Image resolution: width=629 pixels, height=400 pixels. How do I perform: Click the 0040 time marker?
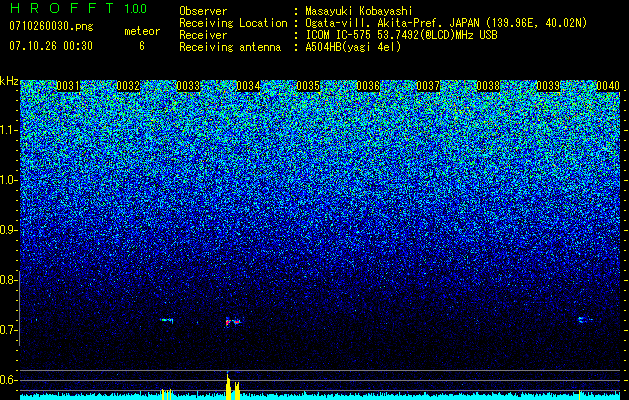tap(608, 86)
